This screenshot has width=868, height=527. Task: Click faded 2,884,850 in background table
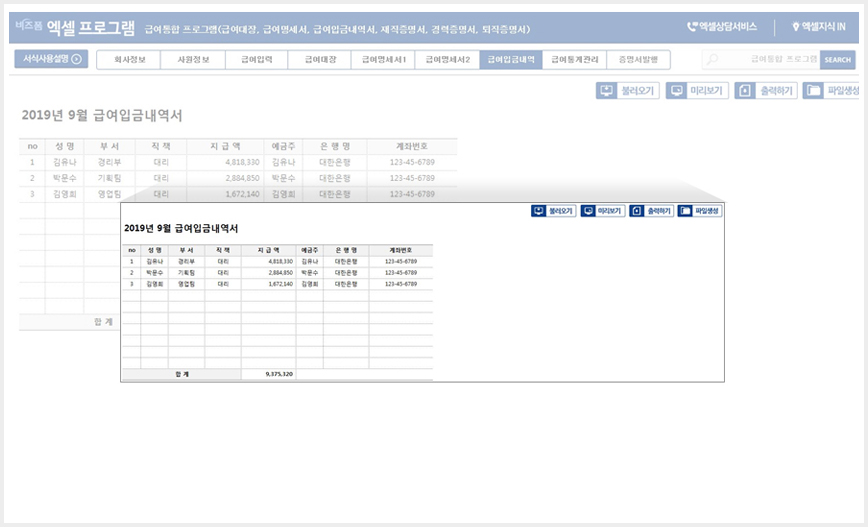click(242, 178)
